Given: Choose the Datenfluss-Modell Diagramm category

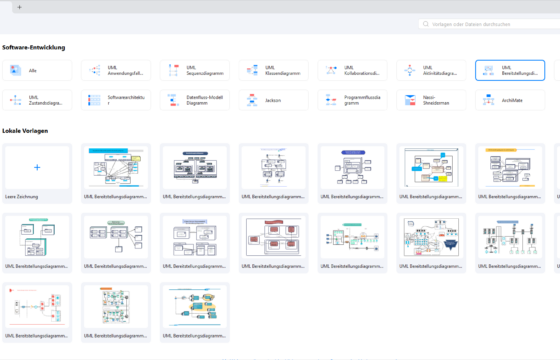Looking at the screenshot, I should (x=195, y=100).
